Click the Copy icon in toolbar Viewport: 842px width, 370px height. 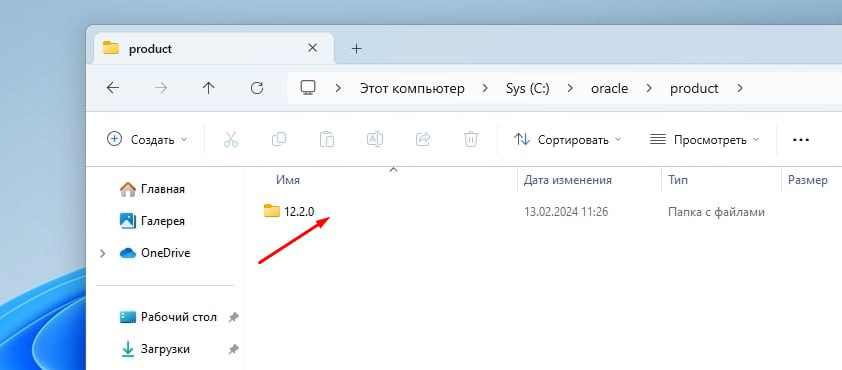click(279, 140)
